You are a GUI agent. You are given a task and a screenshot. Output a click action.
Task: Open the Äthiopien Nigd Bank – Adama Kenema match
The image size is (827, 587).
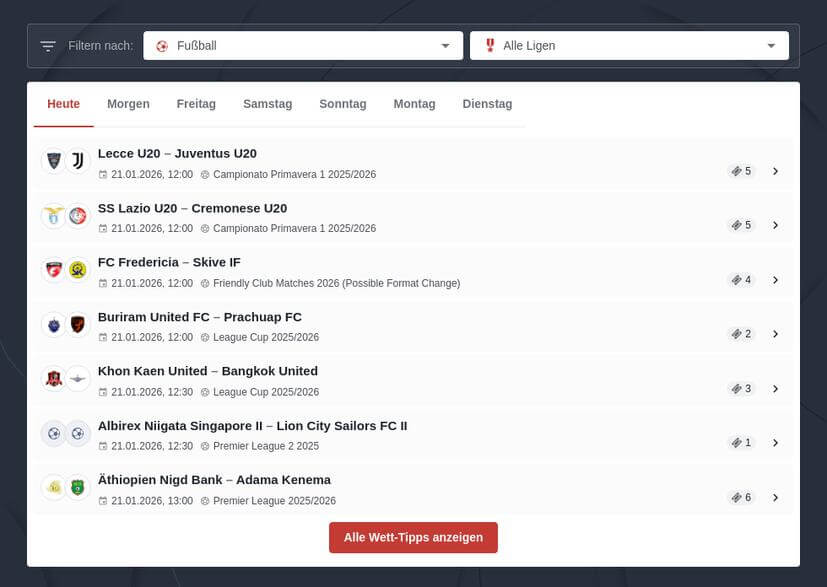[x=214, y=480]
